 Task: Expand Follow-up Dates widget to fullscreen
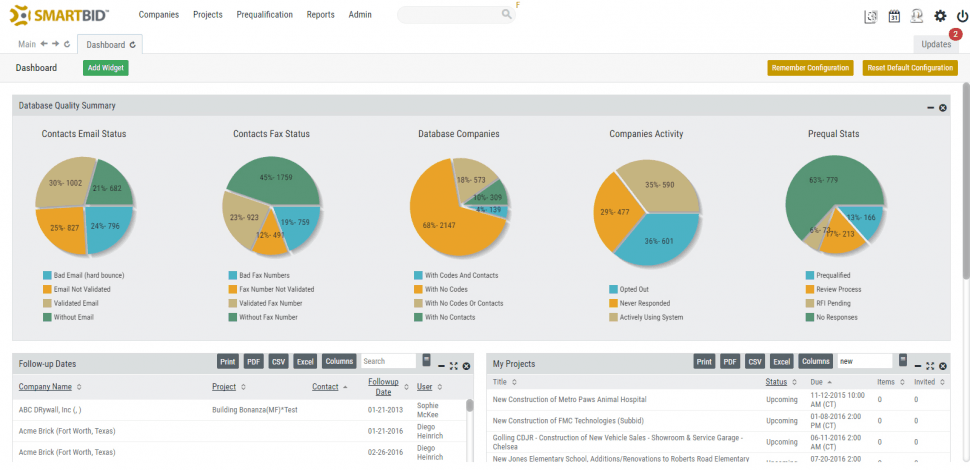(x=453, y=366)
